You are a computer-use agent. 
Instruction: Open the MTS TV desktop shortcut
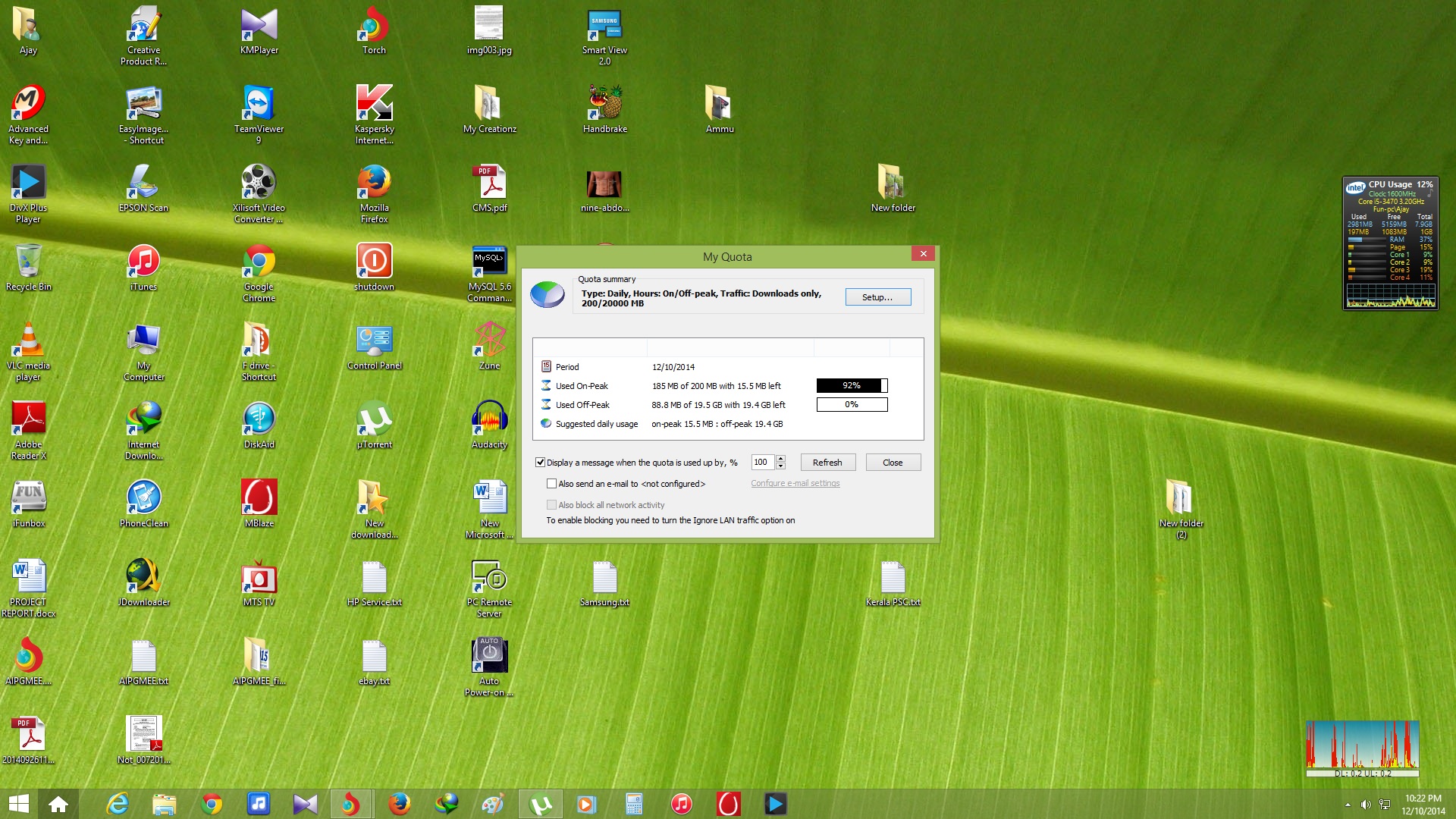(259, 583)
